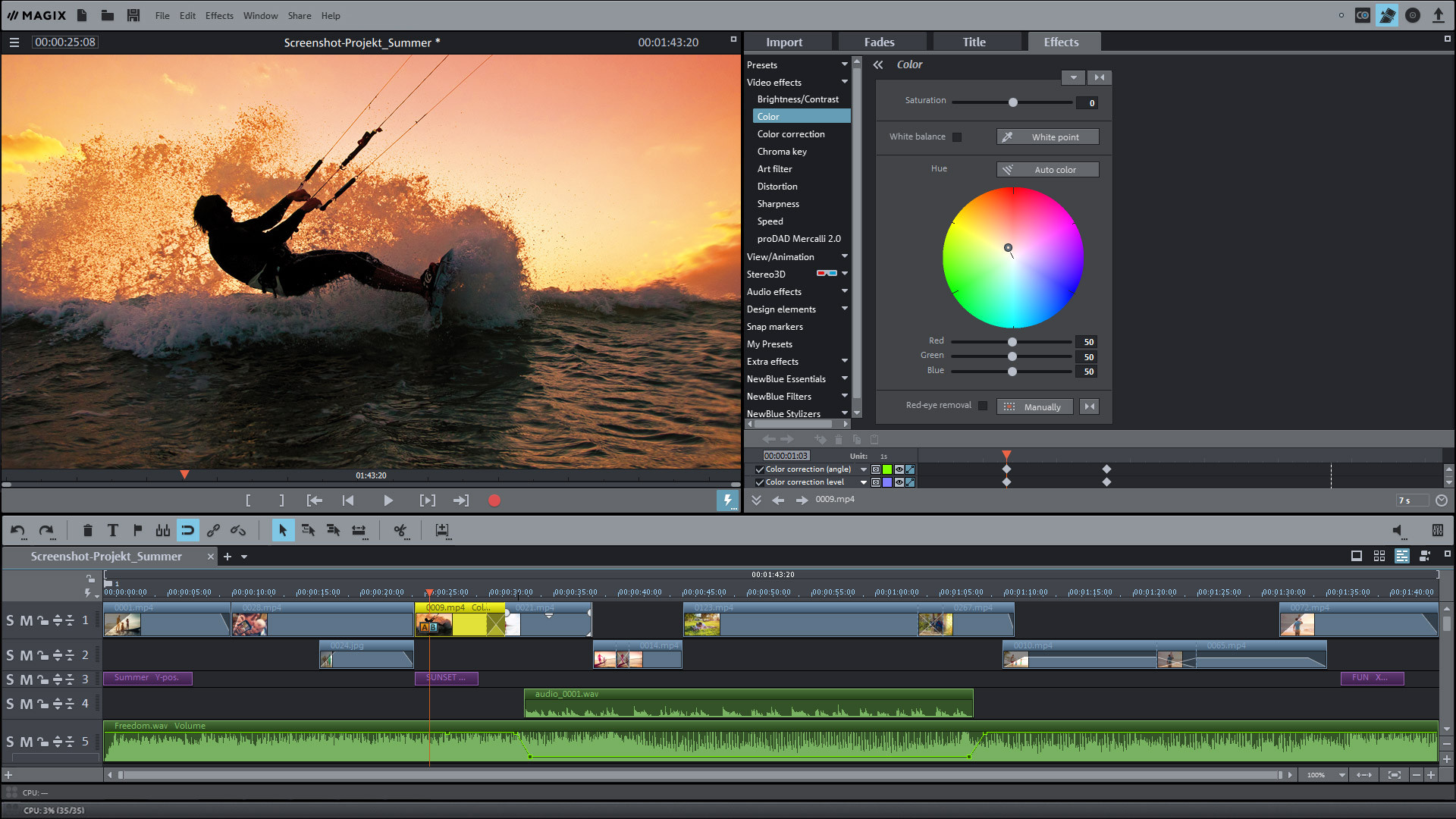
Task: Create a new project with the page icon
Action: coord(82,15)
